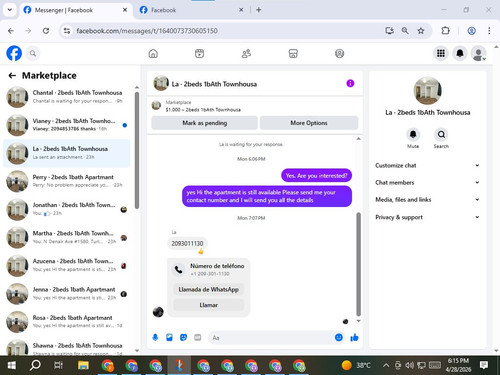
Task: Click More Options button
Action: point(309,123)
